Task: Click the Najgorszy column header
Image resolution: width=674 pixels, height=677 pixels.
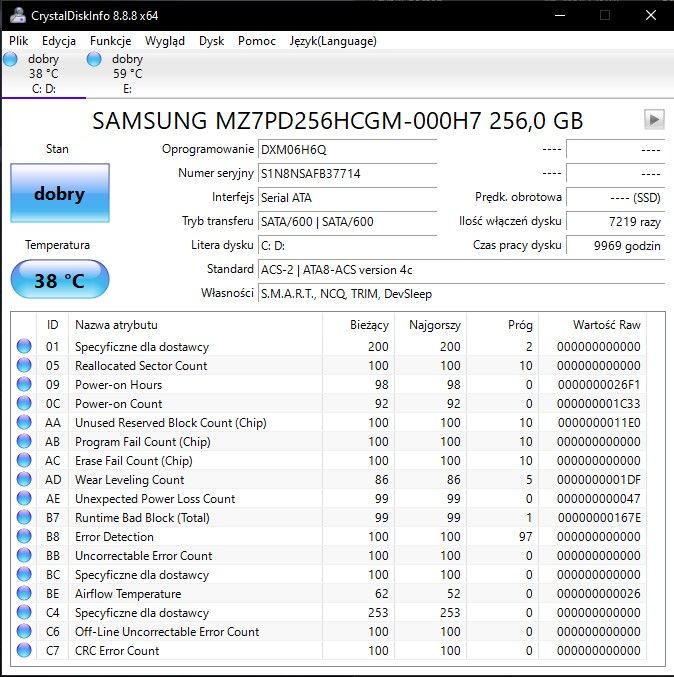Action: click(430, 325)
